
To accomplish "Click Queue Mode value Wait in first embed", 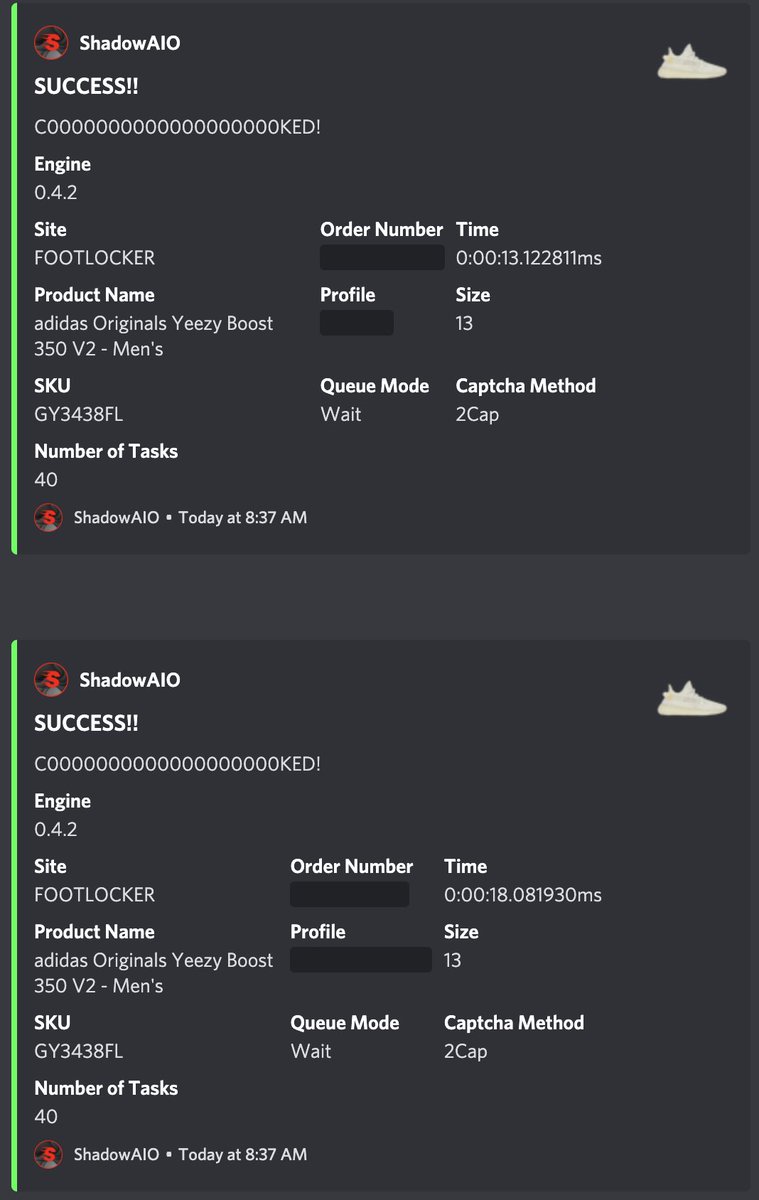I will pyautogui.click(x=340, y=414).
